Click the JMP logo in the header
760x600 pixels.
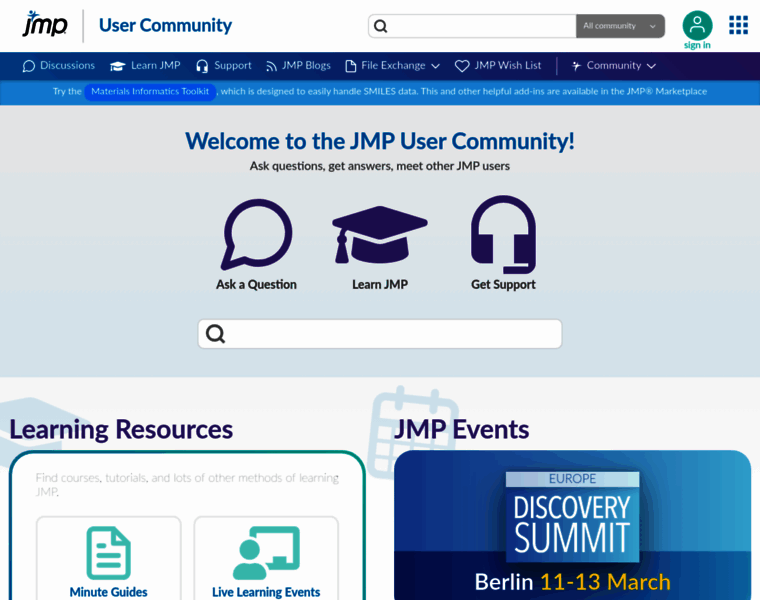(x=45, y=24)
